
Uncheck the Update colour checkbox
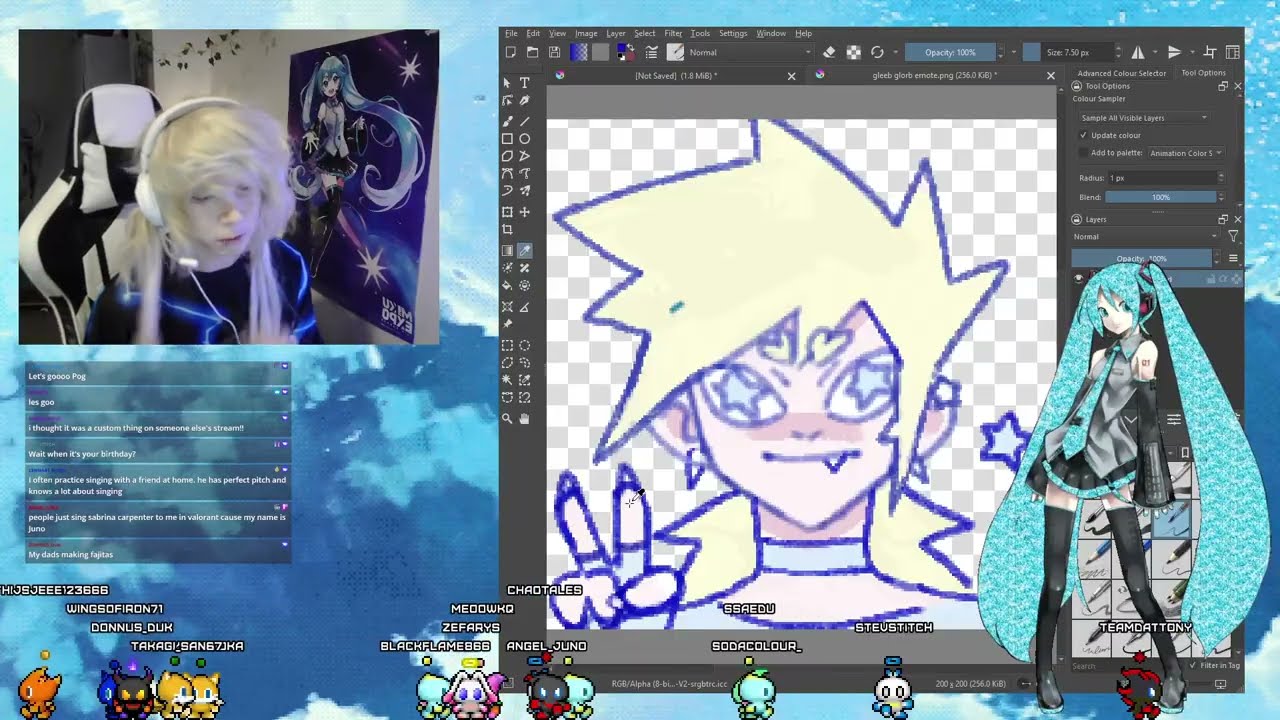point(1084,135)
